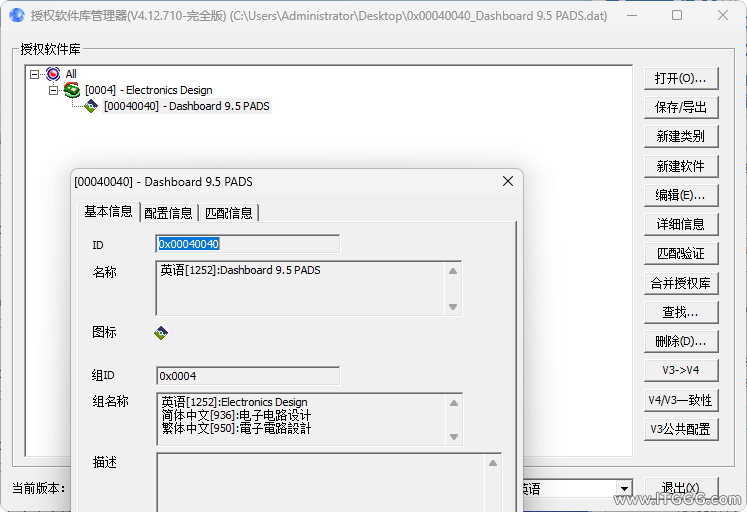Viewport: 747px width, 512px height.
Task: Select [00040040] - Dashboard 9.5 PADS item
Action: point(187,106)
